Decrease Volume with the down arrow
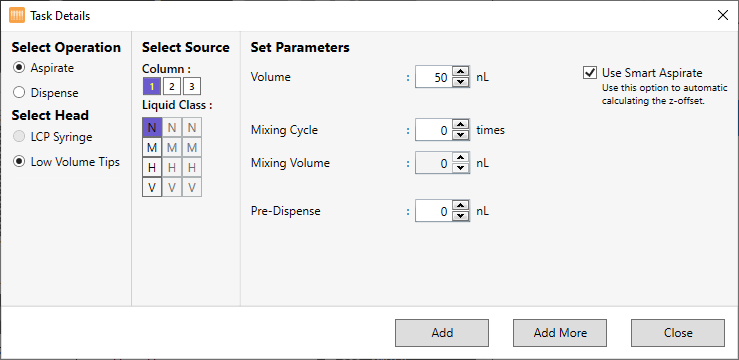The width and height of the screenshot is (739, 360). point(460,82)
